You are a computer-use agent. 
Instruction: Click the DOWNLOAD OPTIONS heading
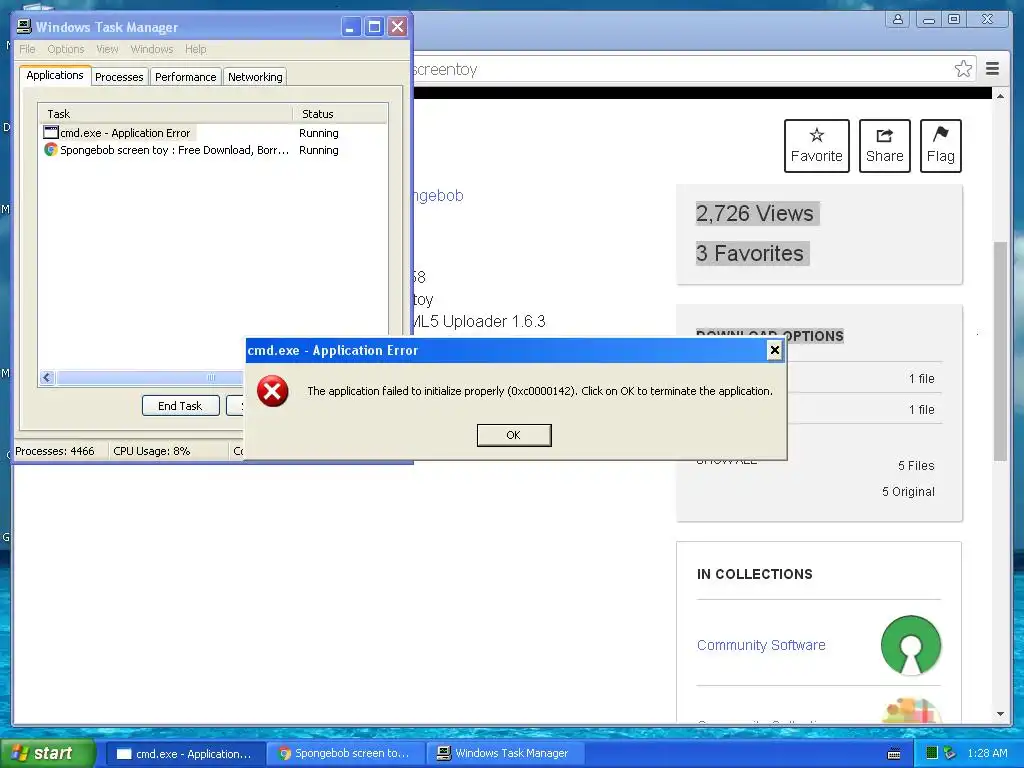click(x=770, y=336)
